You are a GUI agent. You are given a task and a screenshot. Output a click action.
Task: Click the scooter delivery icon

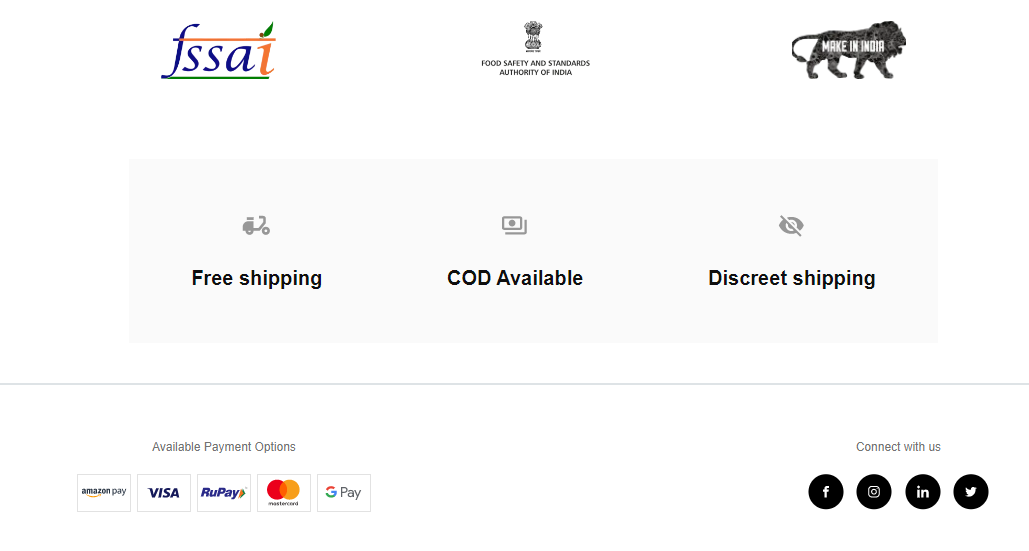[256, 225]
